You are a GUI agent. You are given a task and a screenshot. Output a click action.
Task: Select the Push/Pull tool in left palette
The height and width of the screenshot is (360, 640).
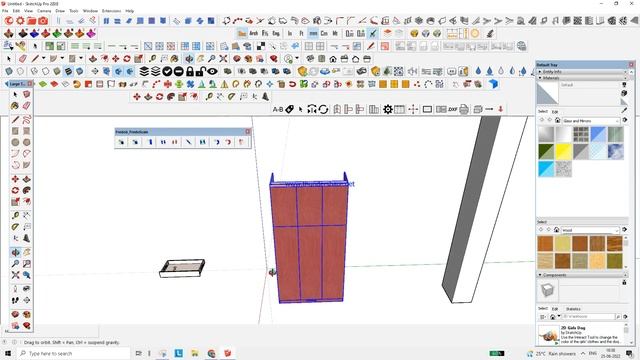tap(27, 179)
